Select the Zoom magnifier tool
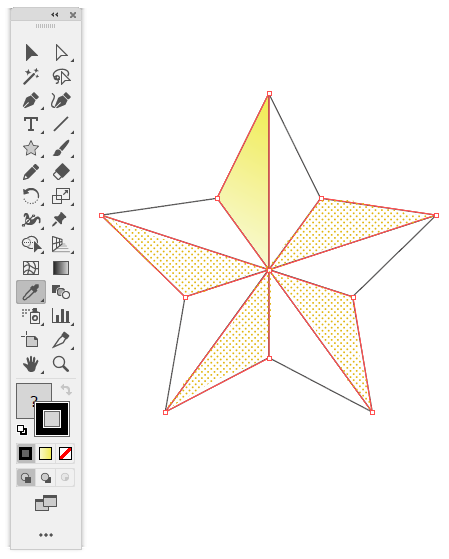The image size is (449, 559). tap(61, 364)
